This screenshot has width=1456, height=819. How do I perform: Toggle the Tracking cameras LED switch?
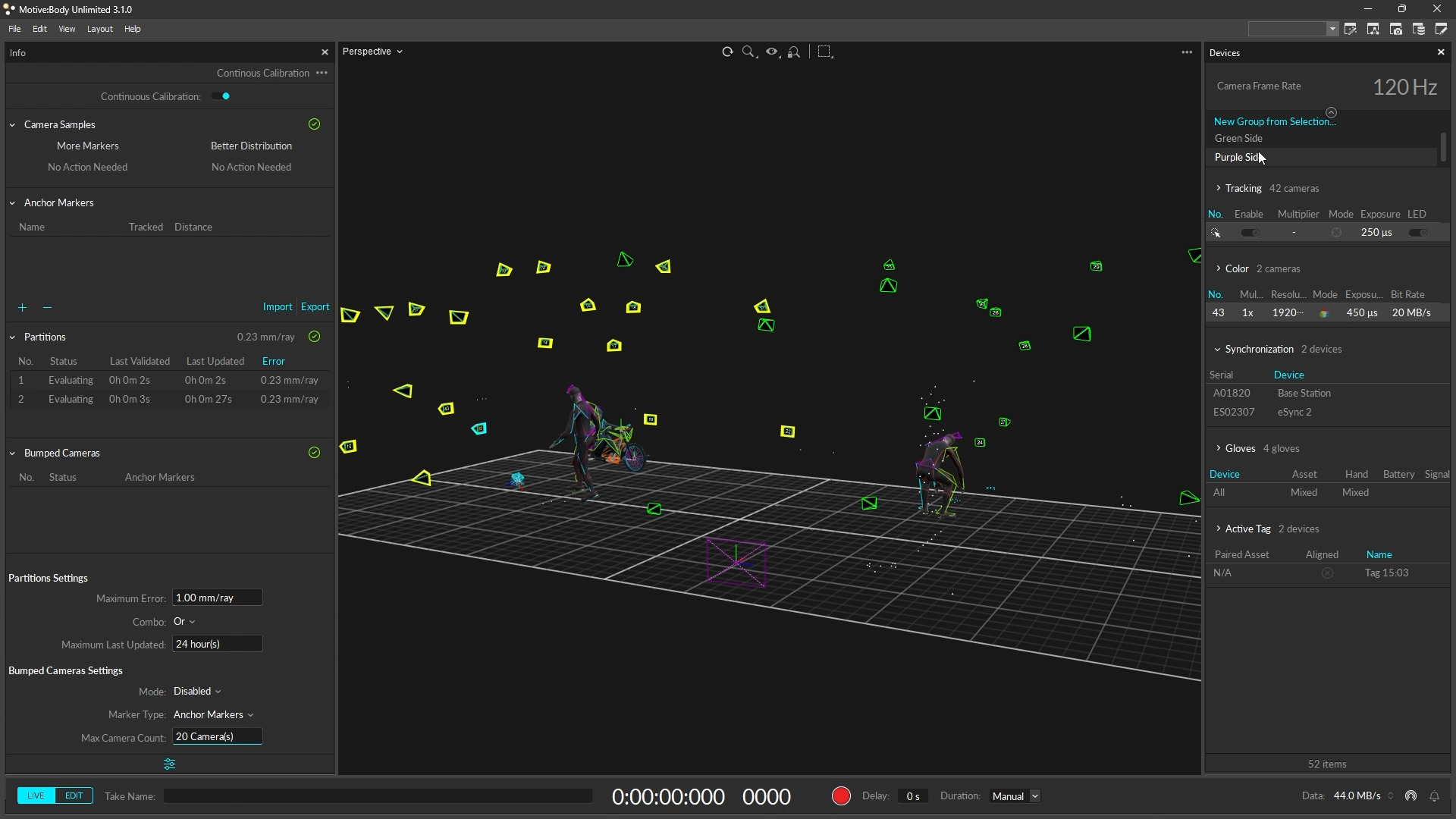(x=1417, y=233)
